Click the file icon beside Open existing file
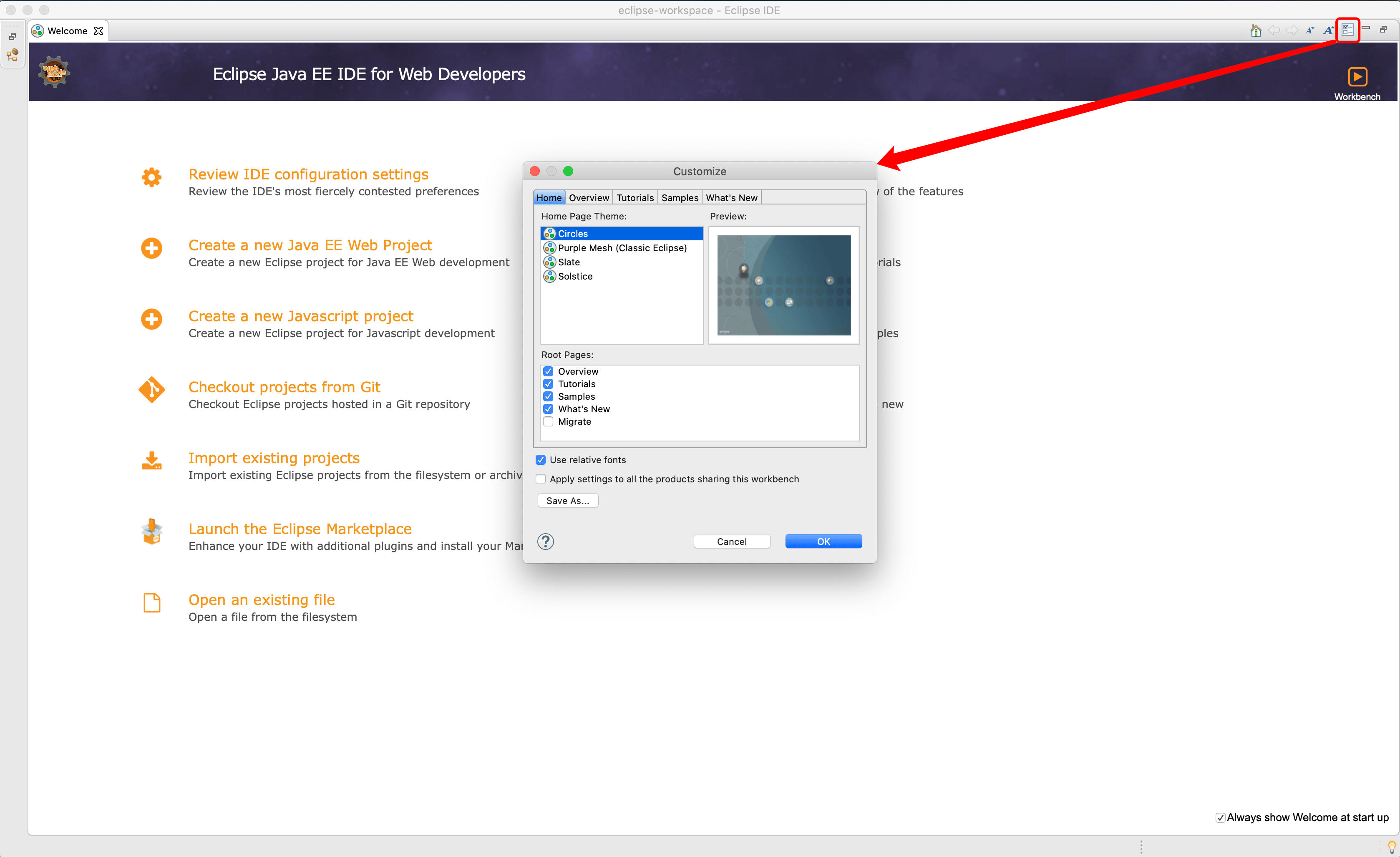 pos(152,602)
